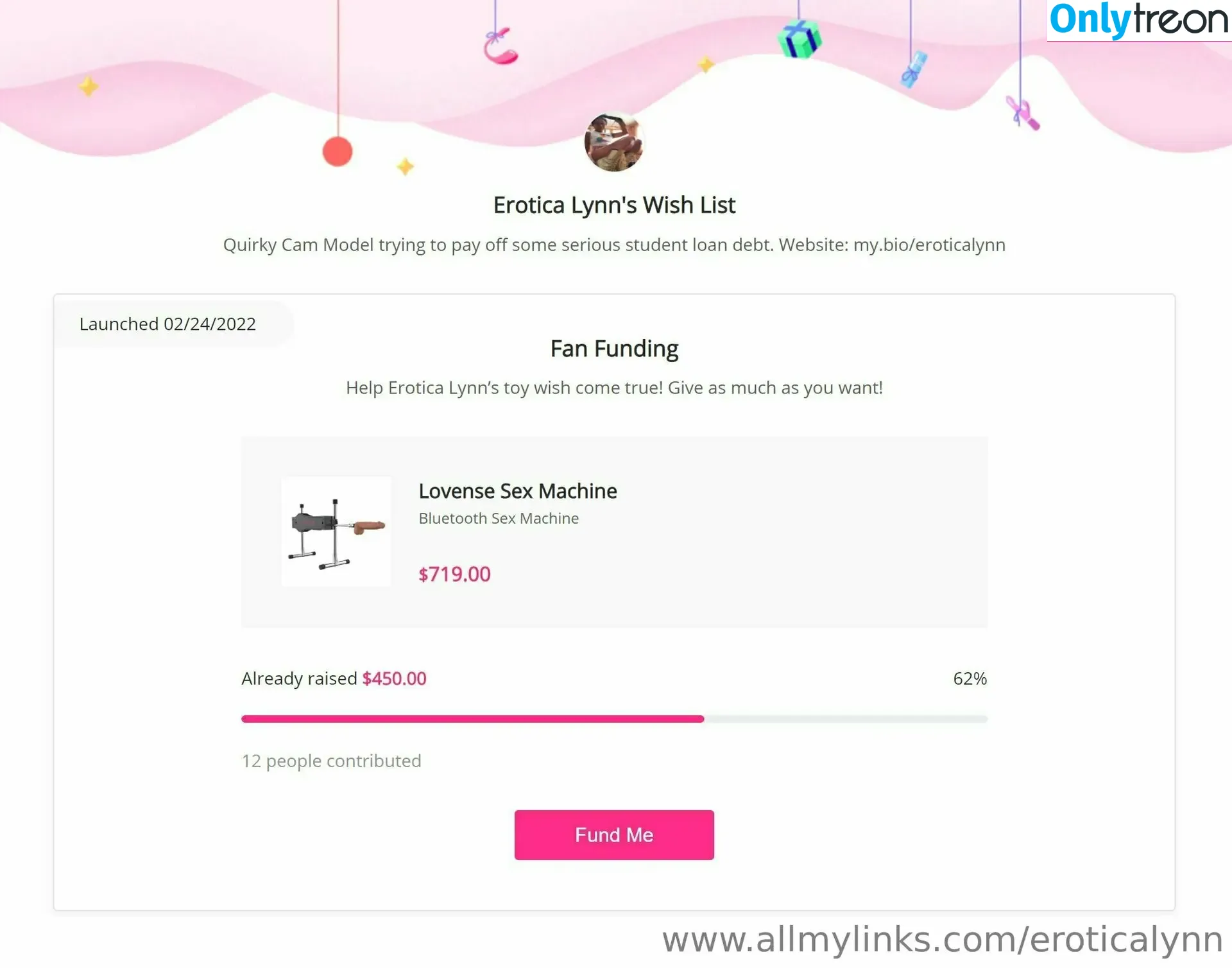The height and width of the screenshot is (968, 1232).
Task: Click the yellow sparkle beside the red ball
Action: (x=405, y=167)
